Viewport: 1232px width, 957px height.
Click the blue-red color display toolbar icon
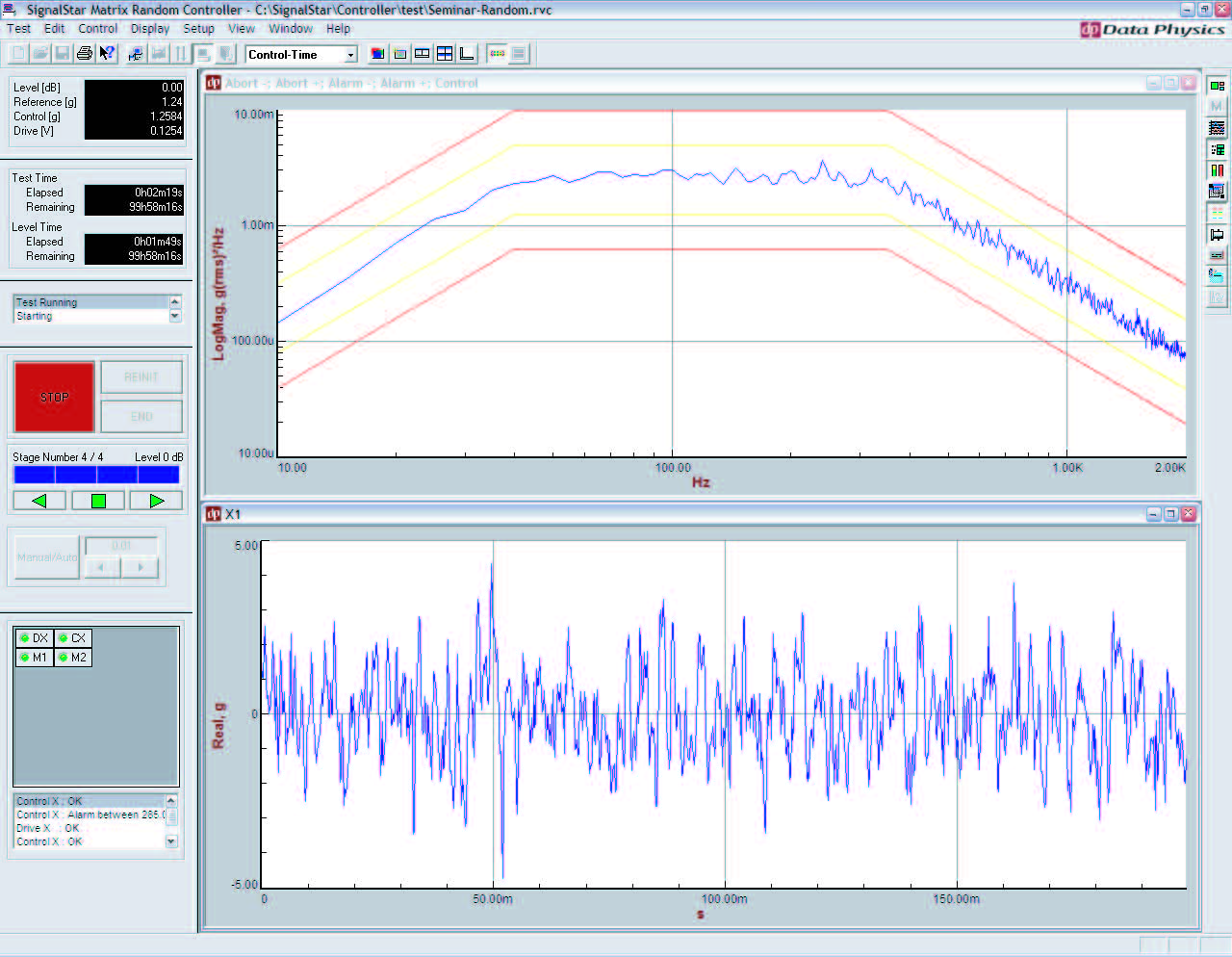click(x=377, y=54)
